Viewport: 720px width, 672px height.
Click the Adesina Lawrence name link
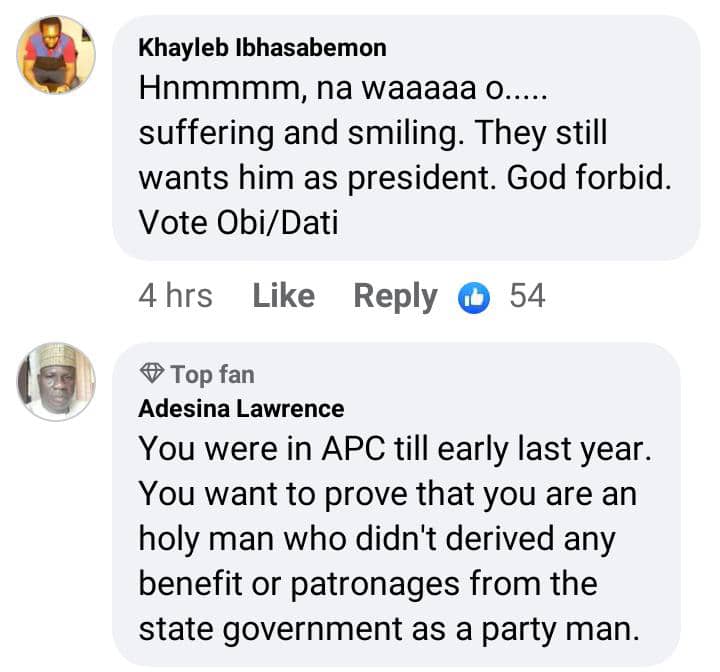pyautogui.click(x=241, y=408)
